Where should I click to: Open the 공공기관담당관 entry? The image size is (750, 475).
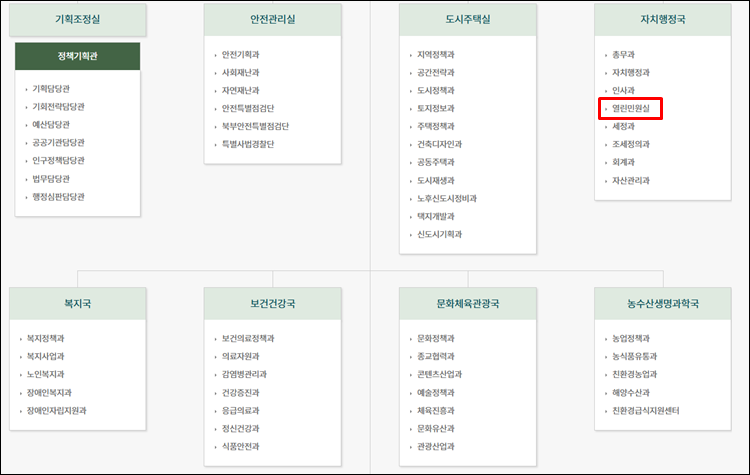(58, 143)
